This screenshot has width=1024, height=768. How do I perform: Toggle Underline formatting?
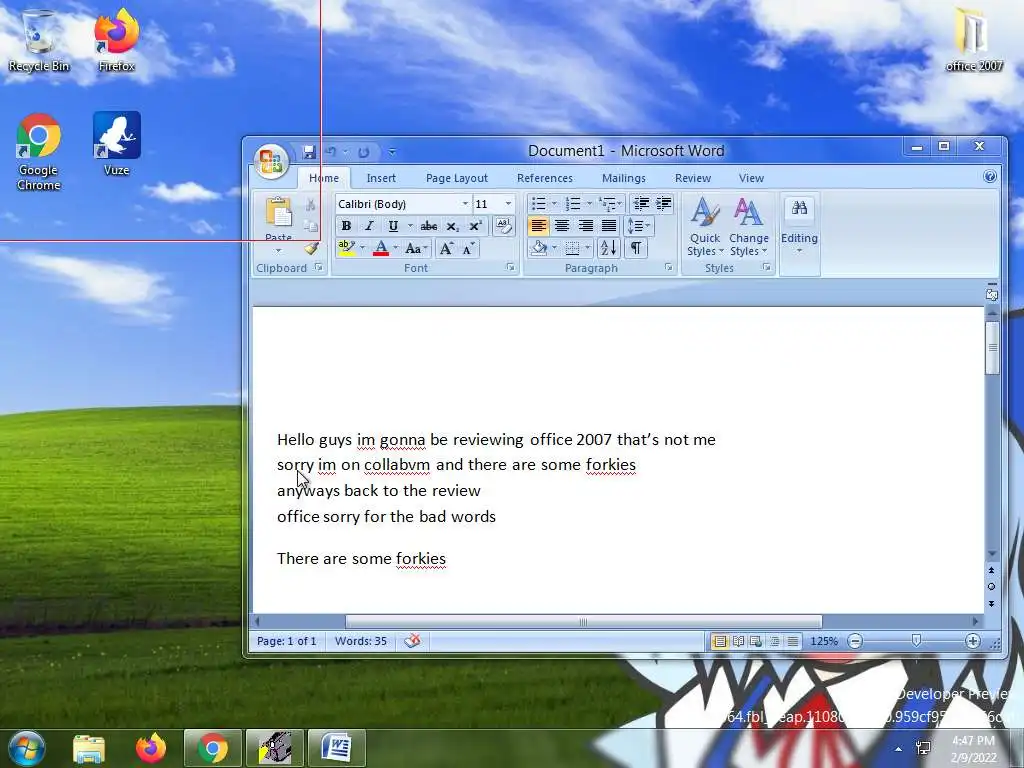[x=392, y=226]
